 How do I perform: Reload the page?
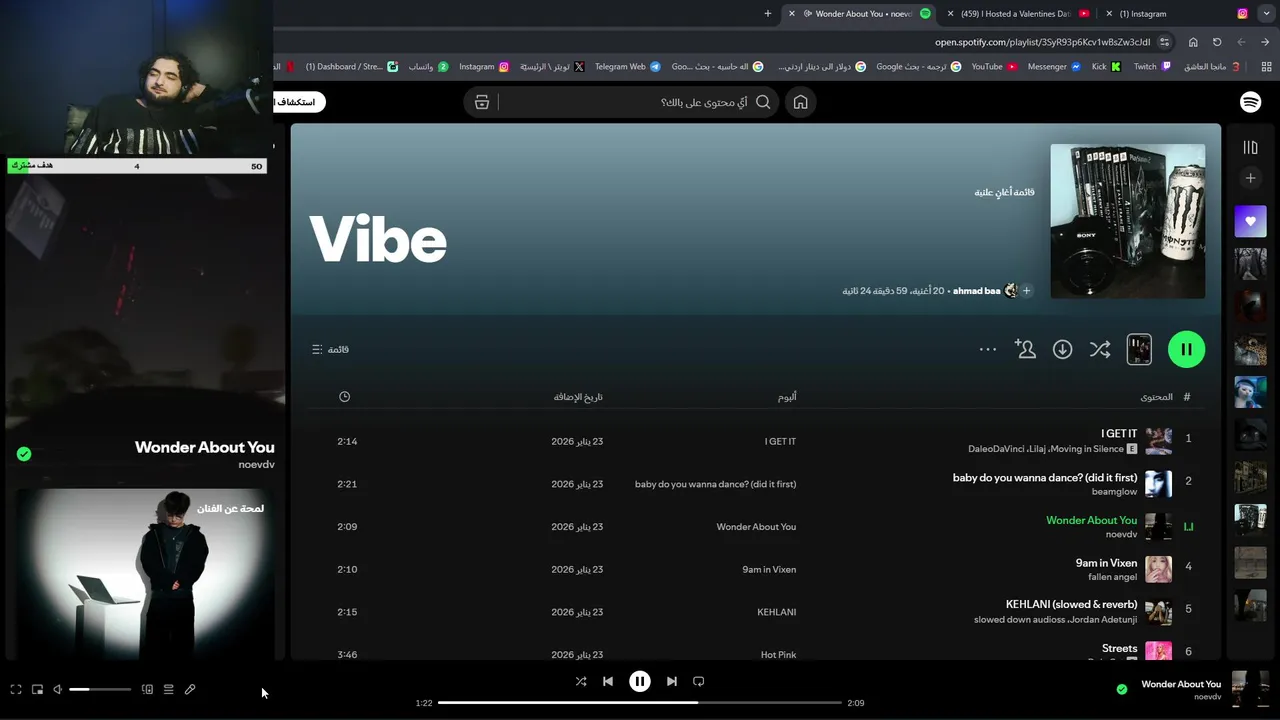click(1217, 42)
